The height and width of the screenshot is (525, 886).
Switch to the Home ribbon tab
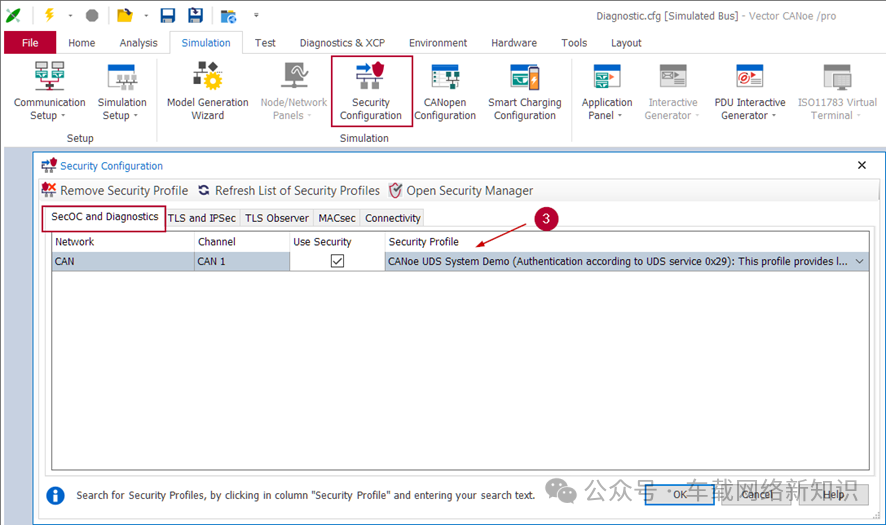[x=81, y=43]
